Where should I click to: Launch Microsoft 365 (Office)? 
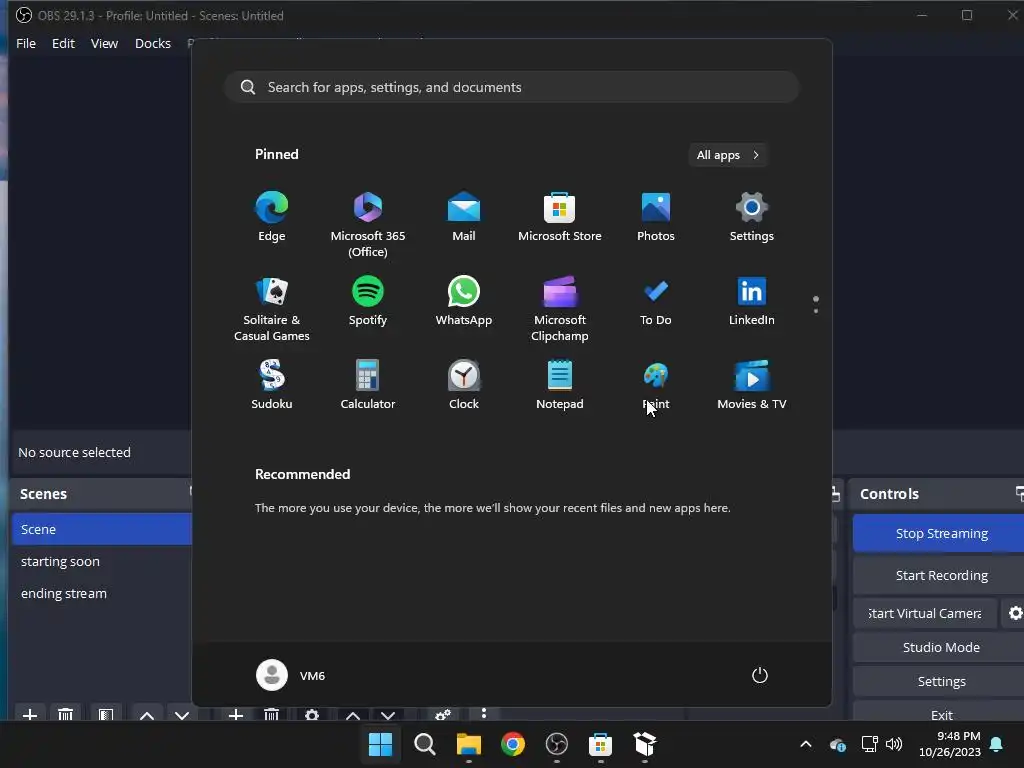(x=368, y=225)
